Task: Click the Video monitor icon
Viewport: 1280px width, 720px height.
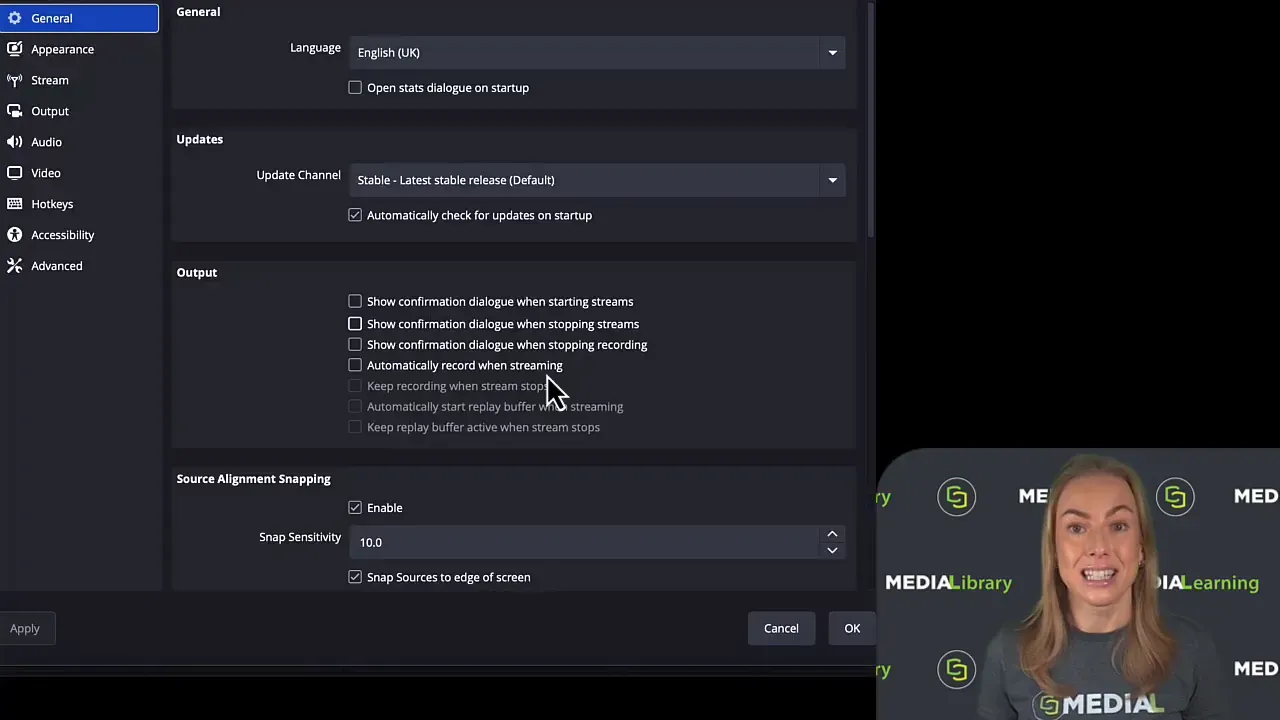Action: [x=14, y=173]
